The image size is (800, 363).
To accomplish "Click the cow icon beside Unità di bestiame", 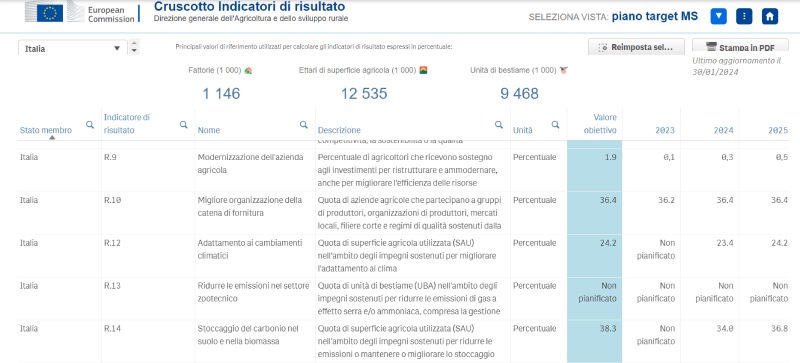I will point(564,70).
